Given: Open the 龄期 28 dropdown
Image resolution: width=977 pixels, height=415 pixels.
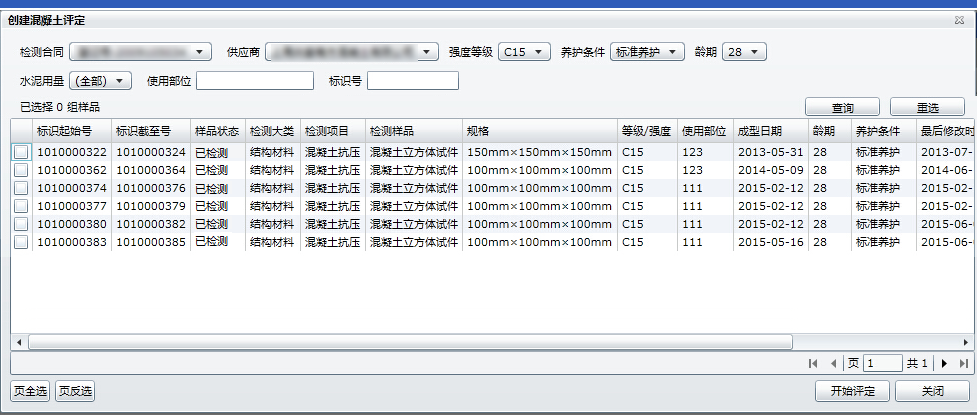Looking at the screenshot, I should click(744, 52).
